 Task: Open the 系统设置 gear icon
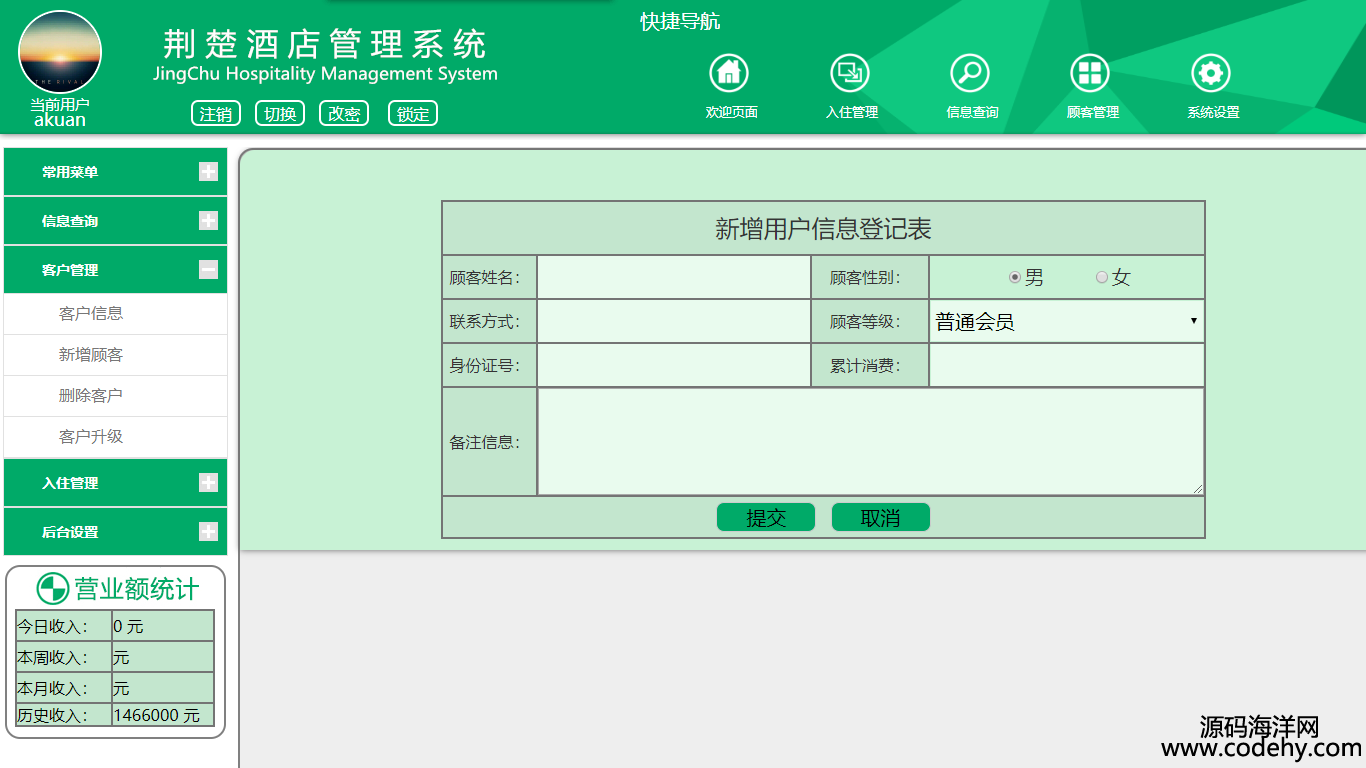(x=1211, y=73)
